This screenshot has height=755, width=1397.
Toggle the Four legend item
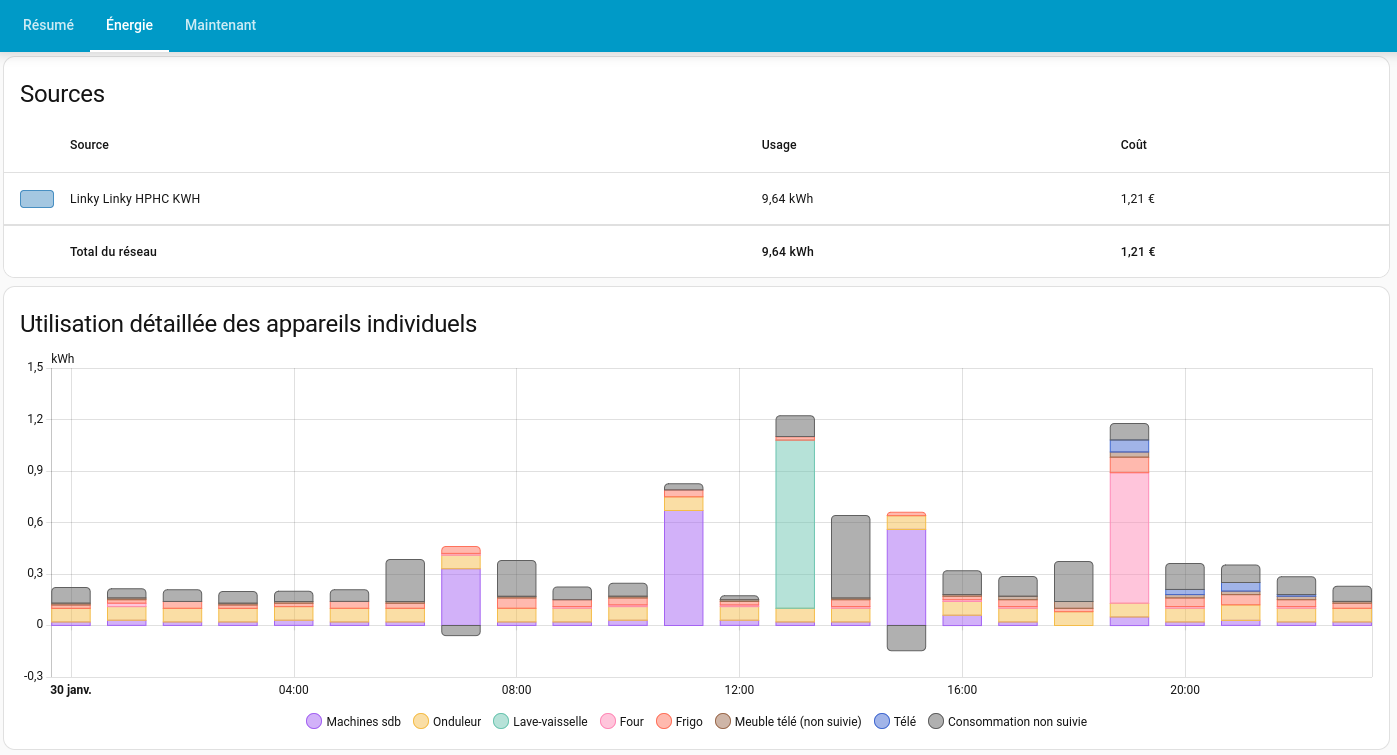point(622,721)
